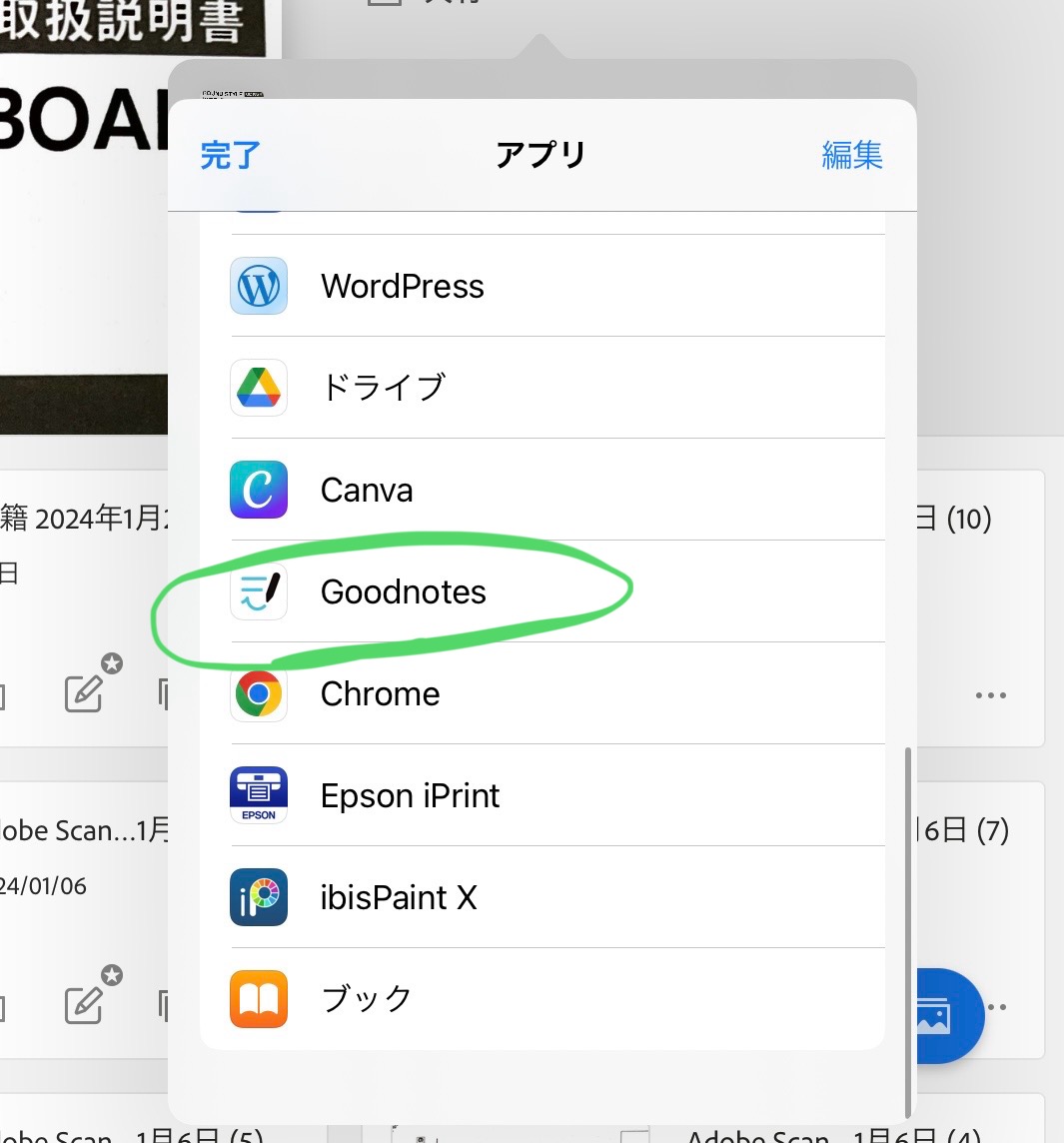Image resolution: width=1064 pixels, height=1143 pixels.
Task: Select the 24/01/06 date text
Action: tap(43, 885)
